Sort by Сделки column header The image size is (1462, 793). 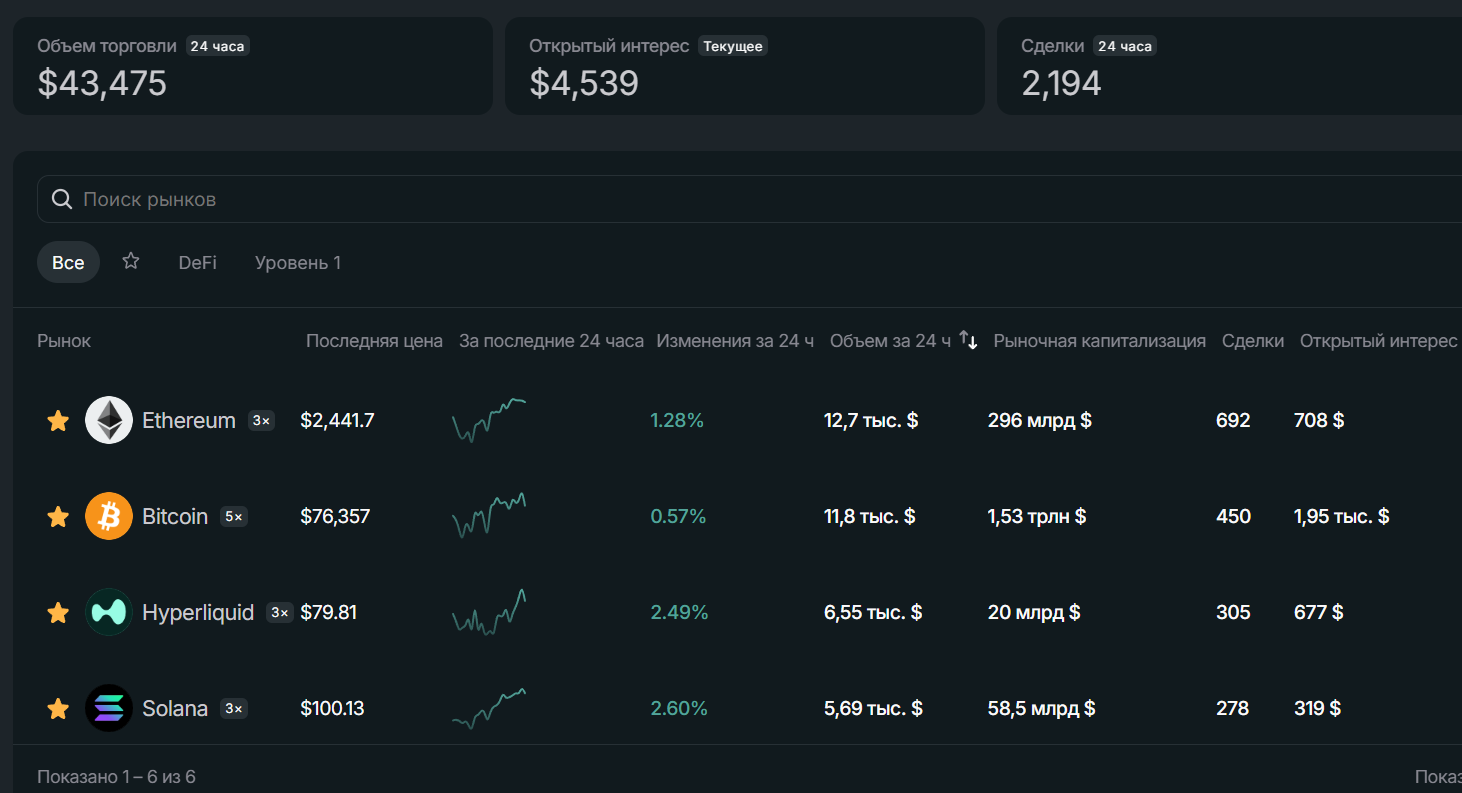click(x=1253, y=341)
